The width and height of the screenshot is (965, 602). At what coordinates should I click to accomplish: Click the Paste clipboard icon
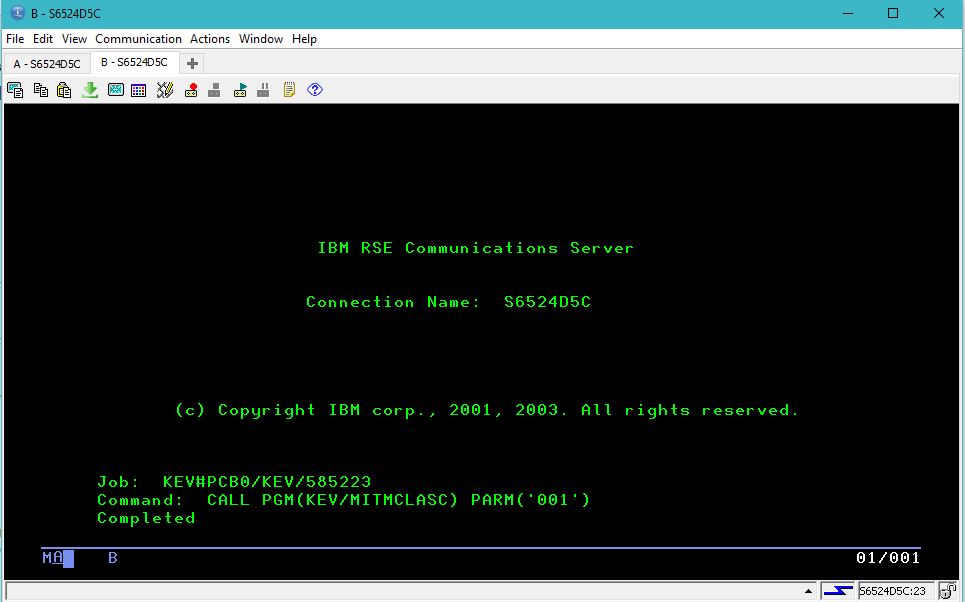(x=64, y=90)
